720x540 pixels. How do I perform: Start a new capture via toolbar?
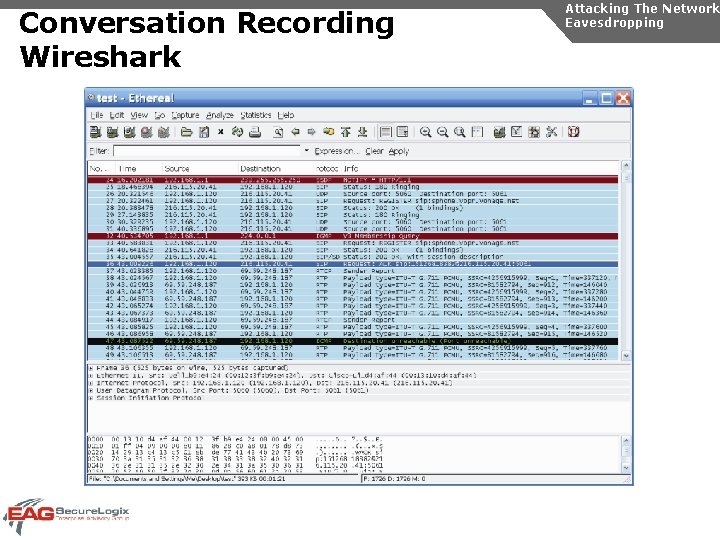pos(129,132)
